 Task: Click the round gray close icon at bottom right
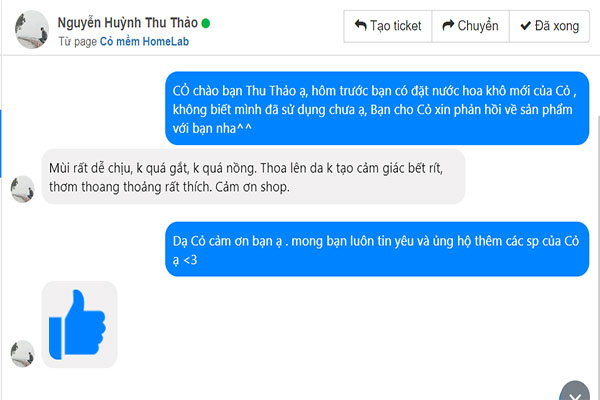click(x=575, y=391)
